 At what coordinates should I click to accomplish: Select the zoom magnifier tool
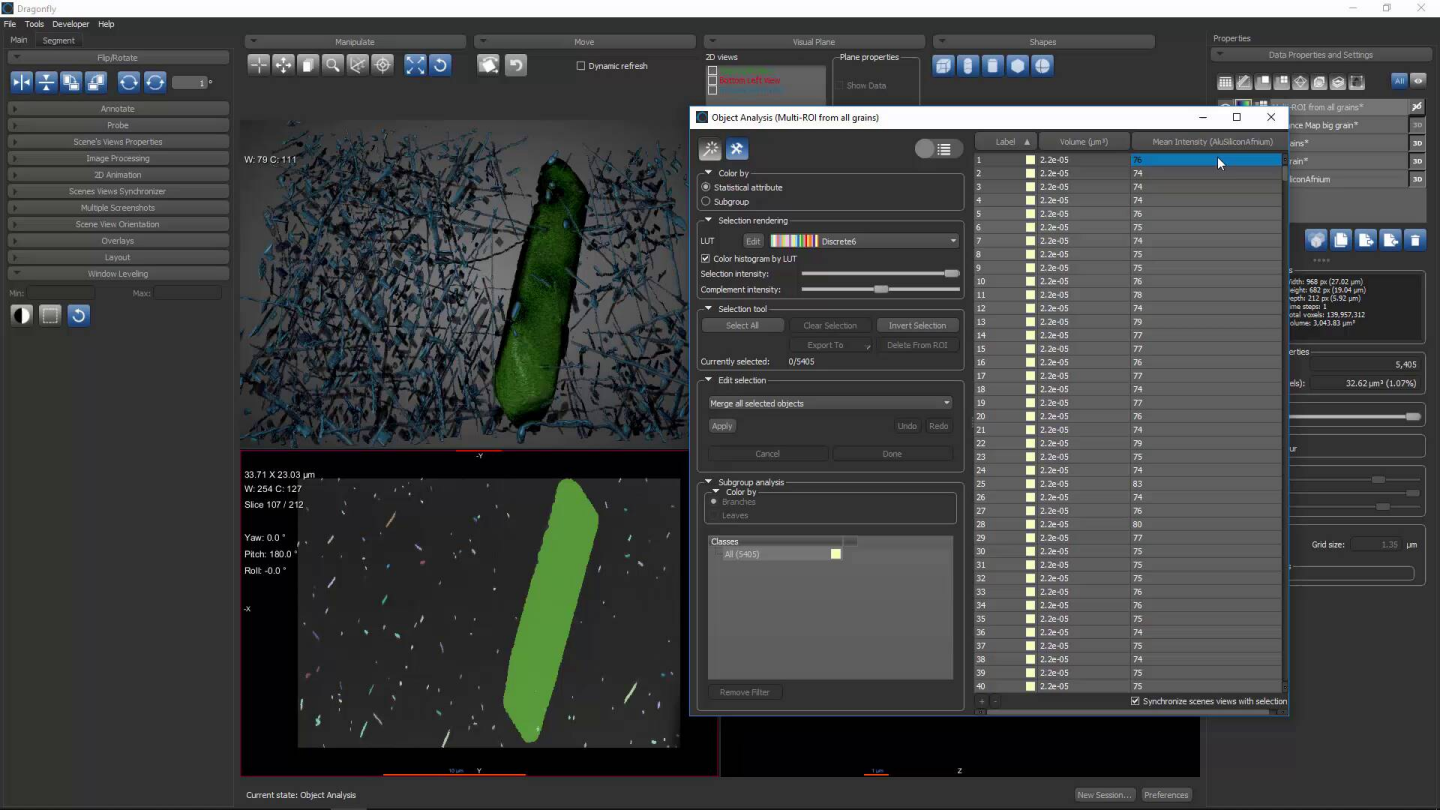(333, 66)
